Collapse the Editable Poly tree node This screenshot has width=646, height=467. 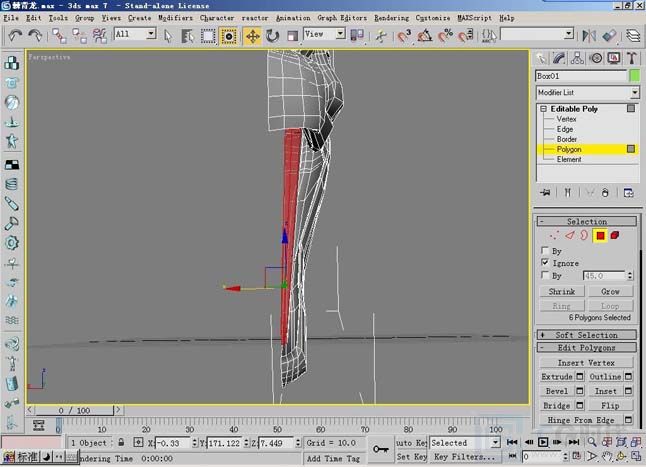[543, 109]
